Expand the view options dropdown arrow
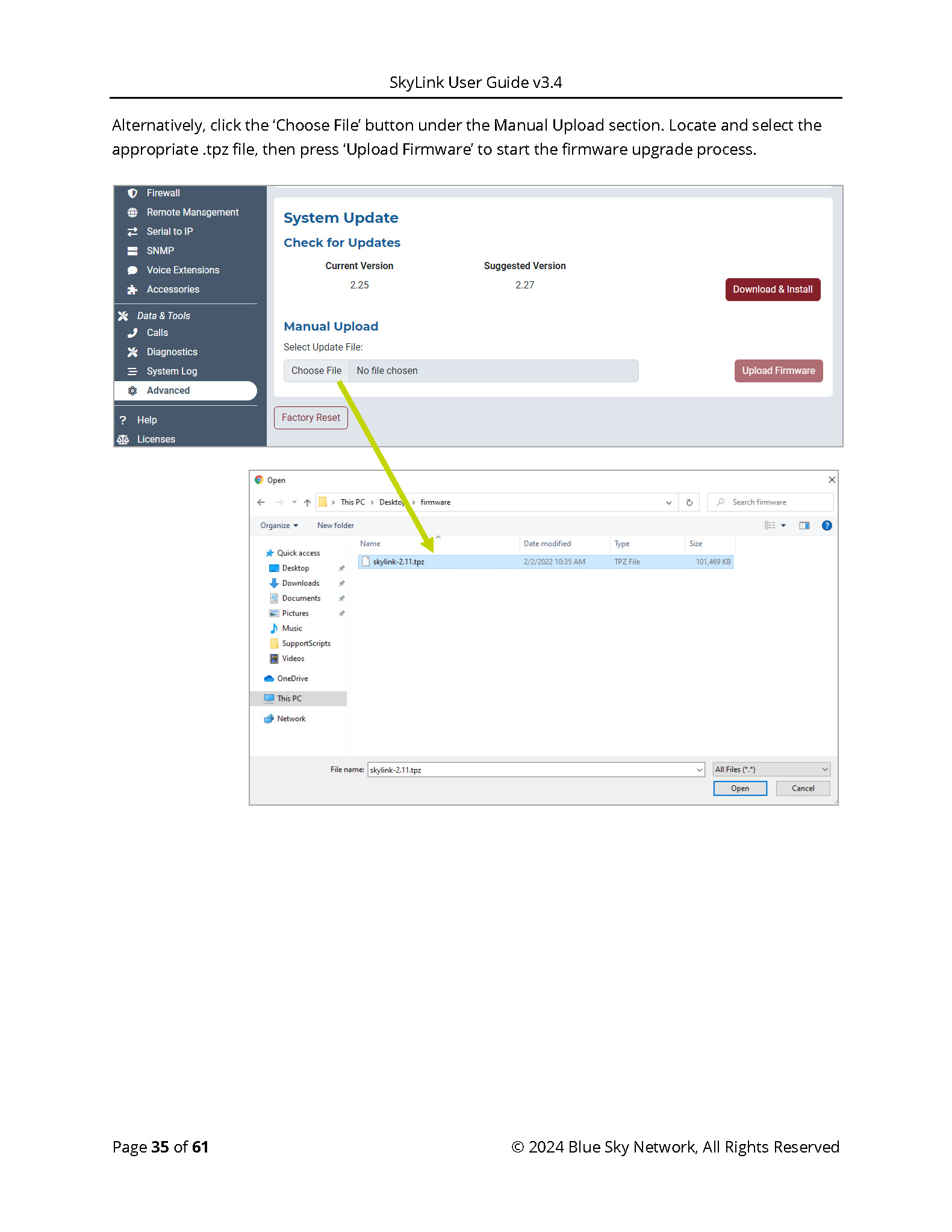This screenshot has height=1232, width=952. tap(783, 526)
